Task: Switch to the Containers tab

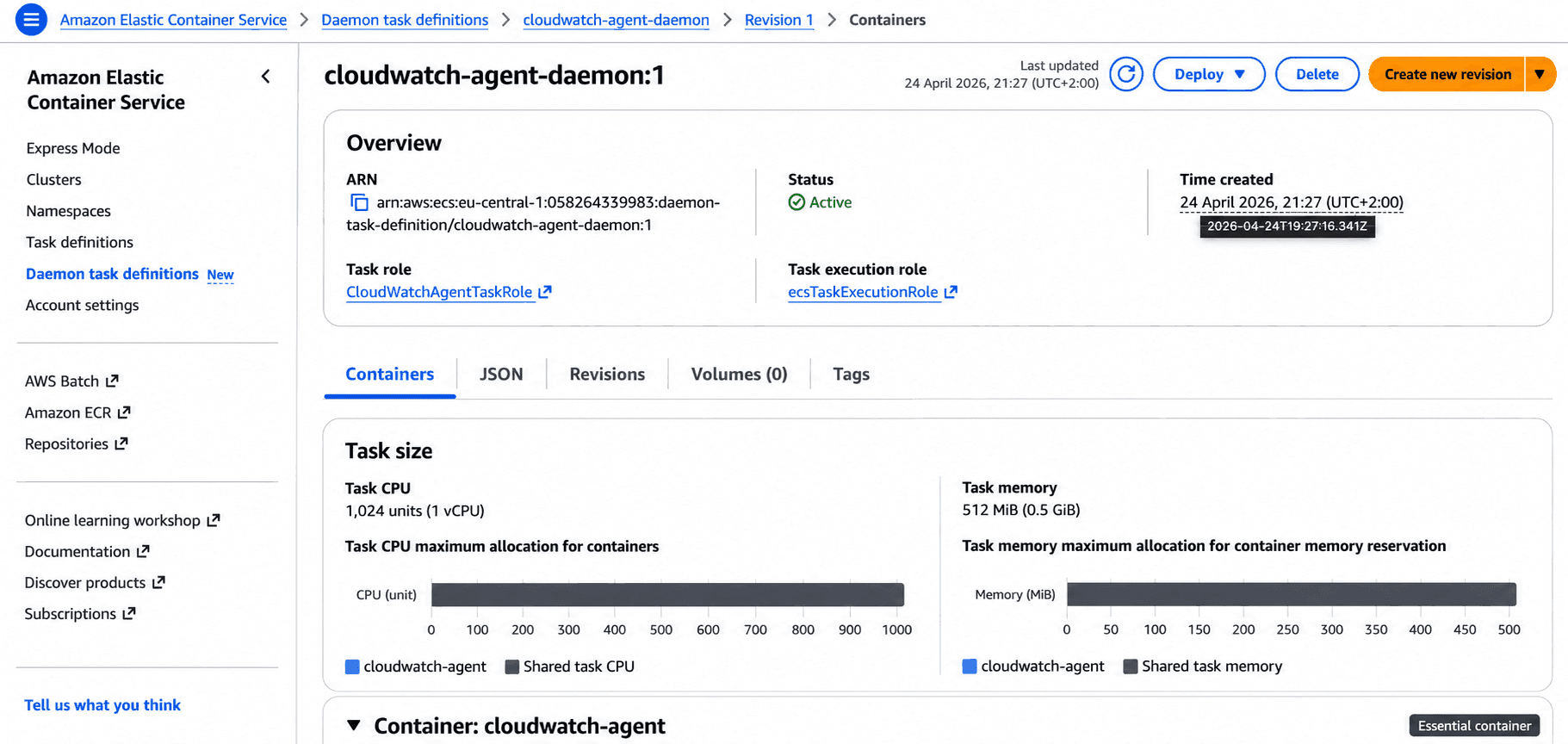Action: tap(390, 375)
